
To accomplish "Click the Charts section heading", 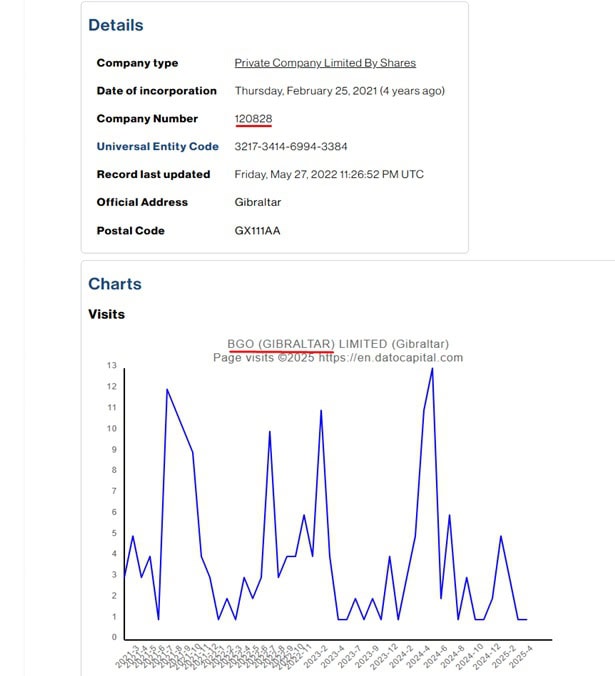I will (115, 284).
